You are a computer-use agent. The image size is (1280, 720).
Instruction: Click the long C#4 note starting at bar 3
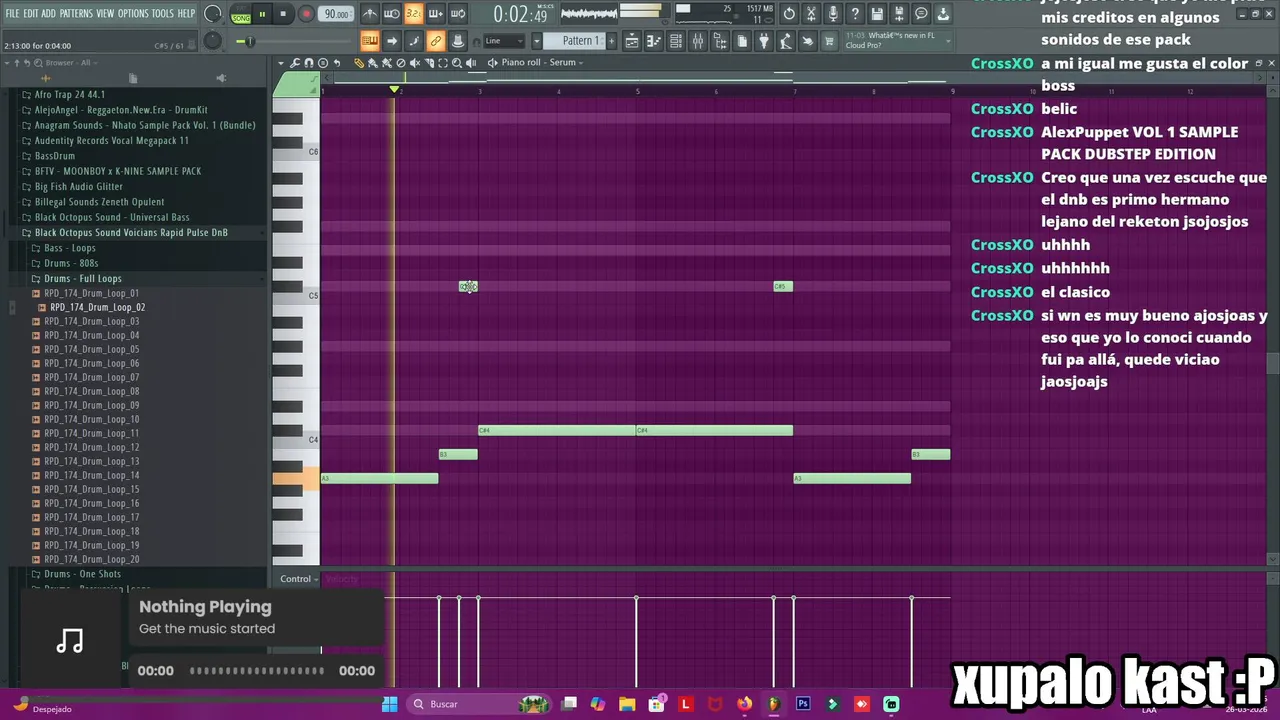point(557,431)
